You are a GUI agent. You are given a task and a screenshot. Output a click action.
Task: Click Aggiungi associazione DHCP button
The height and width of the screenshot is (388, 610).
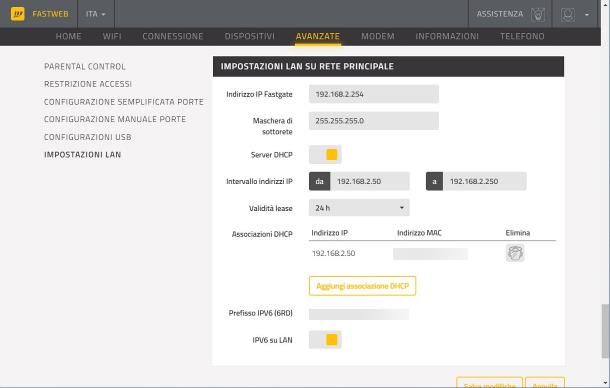362,286
